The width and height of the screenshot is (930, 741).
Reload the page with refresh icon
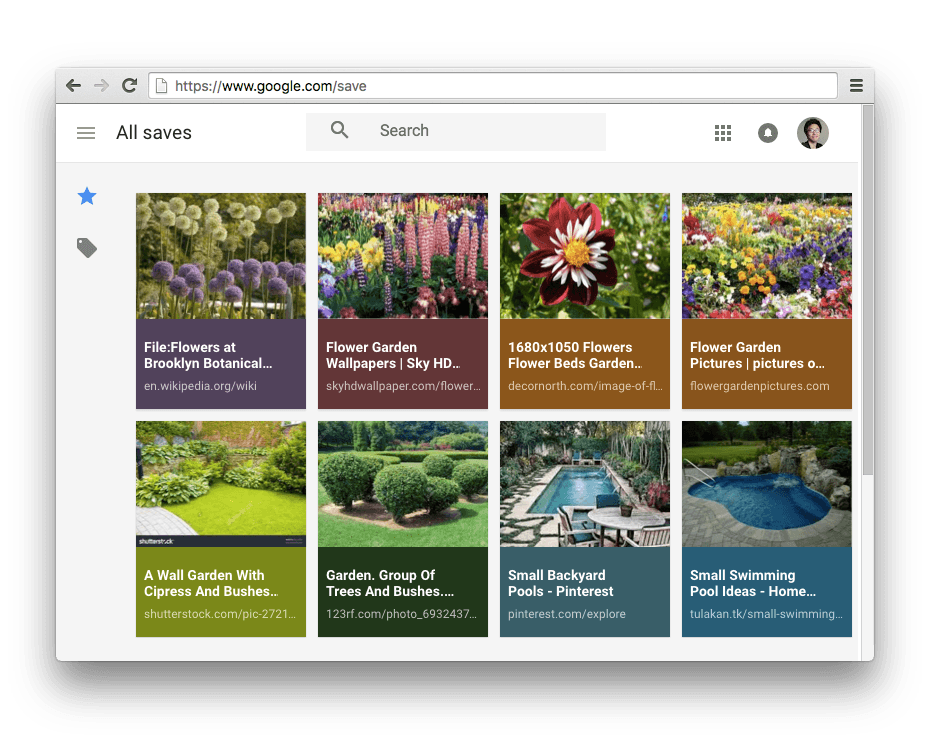tap(129, 86)
